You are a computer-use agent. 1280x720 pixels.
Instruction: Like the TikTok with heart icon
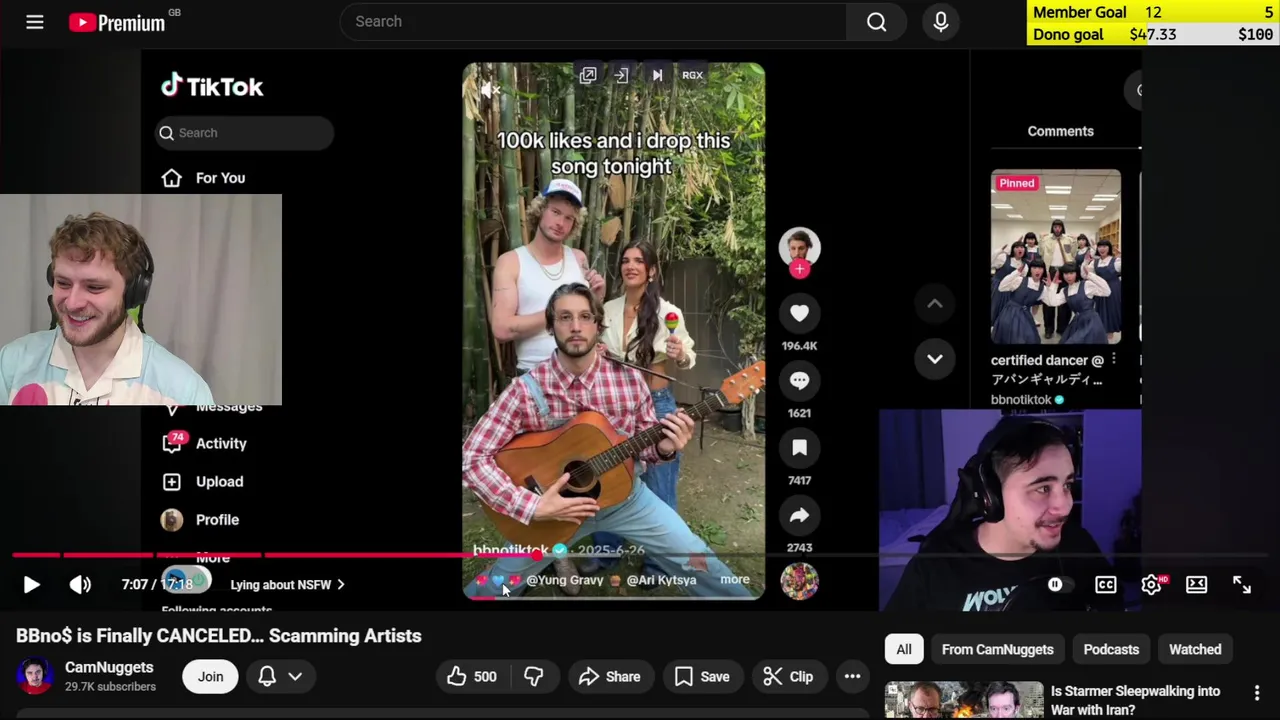click(x=799, y=314)
